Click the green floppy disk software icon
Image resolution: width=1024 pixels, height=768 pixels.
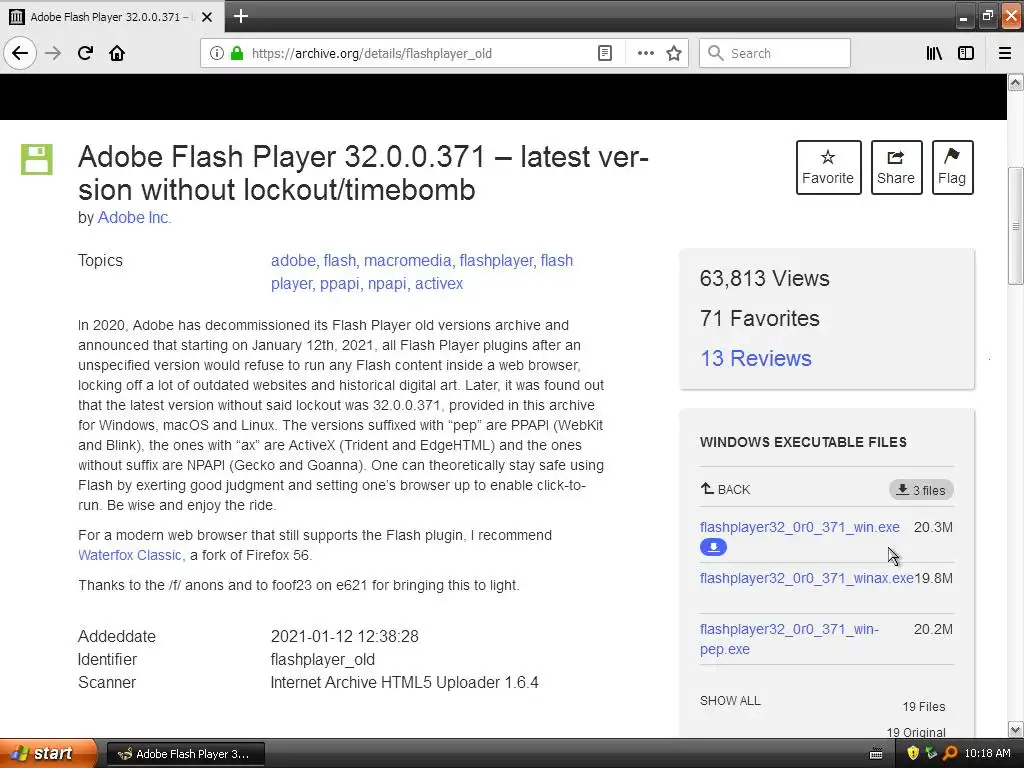click(37, 159)
